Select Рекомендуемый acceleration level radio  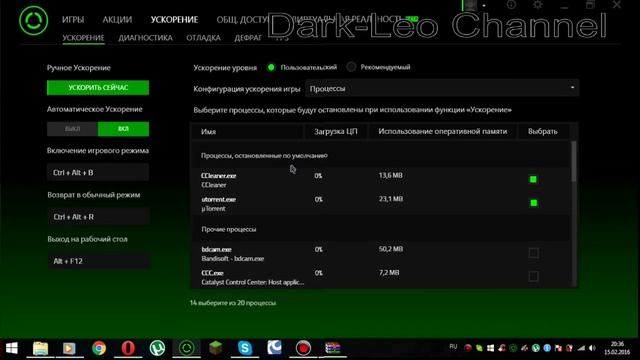click(351, 67)
